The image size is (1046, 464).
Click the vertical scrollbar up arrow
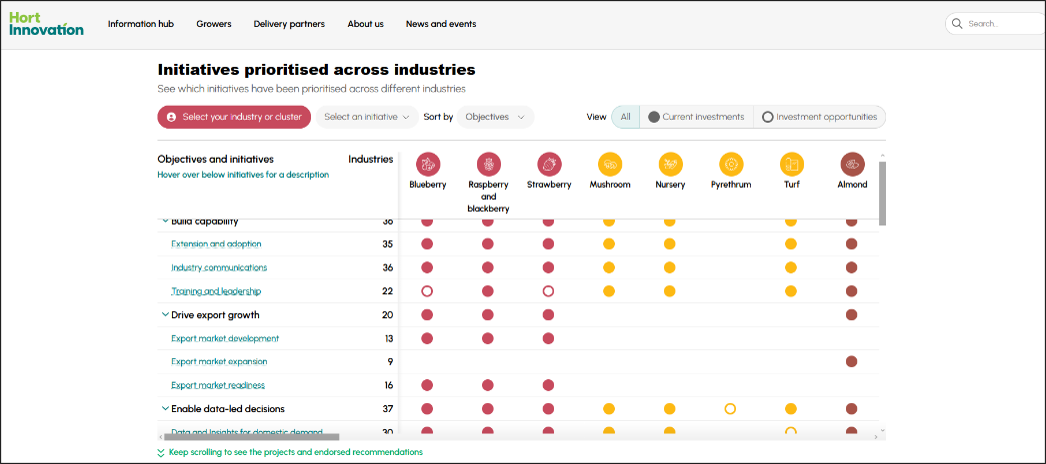pos(883,157)
